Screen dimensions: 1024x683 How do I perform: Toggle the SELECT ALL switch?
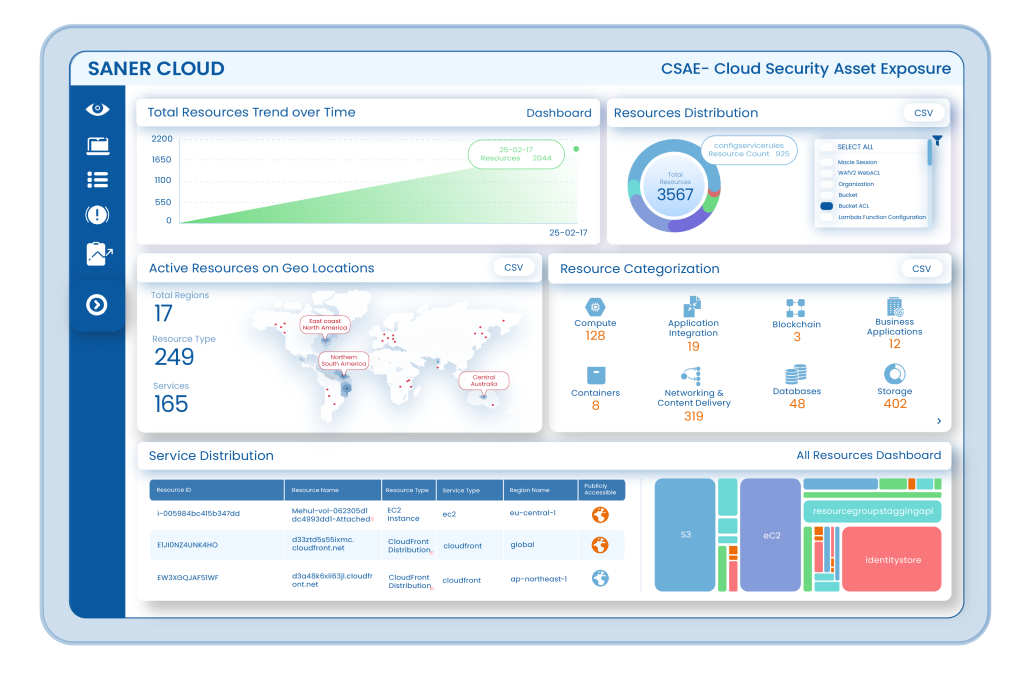click(x=827, y=147)
